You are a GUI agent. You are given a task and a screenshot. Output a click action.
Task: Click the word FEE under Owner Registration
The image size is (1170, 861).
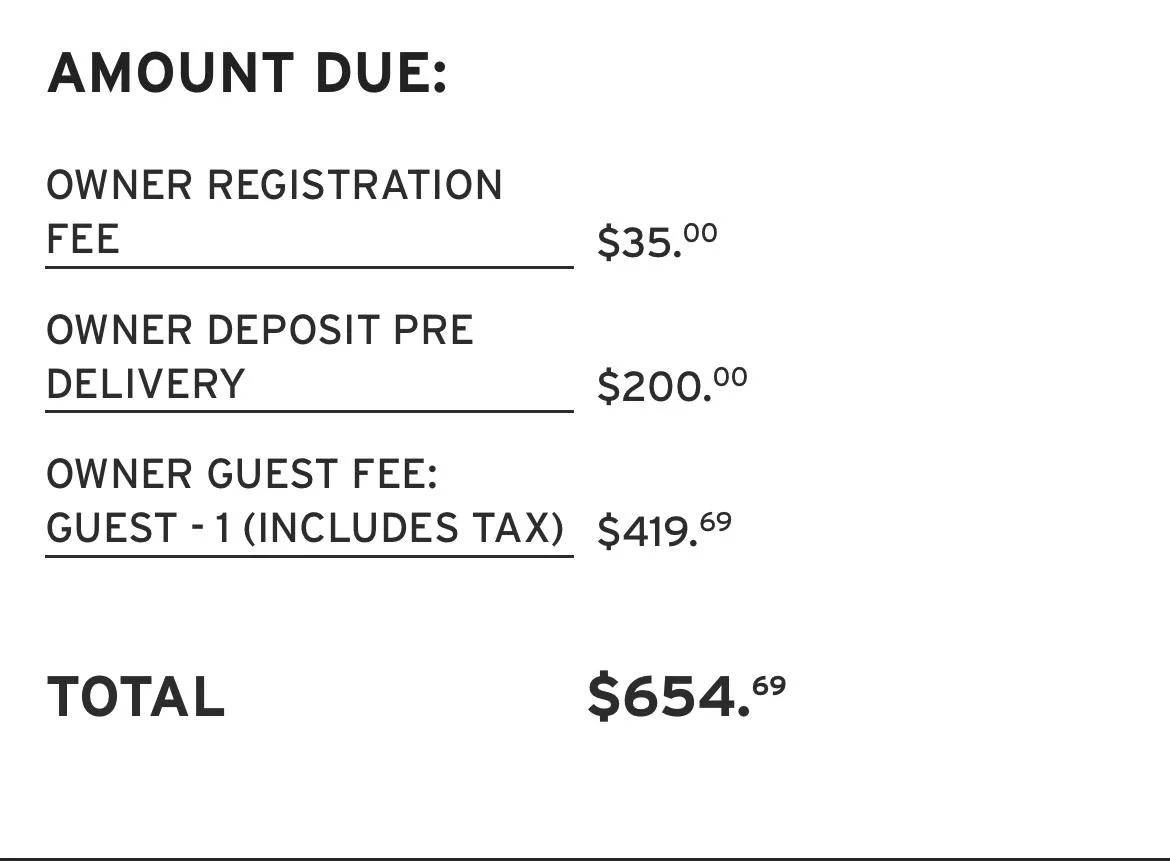point(83,239)
